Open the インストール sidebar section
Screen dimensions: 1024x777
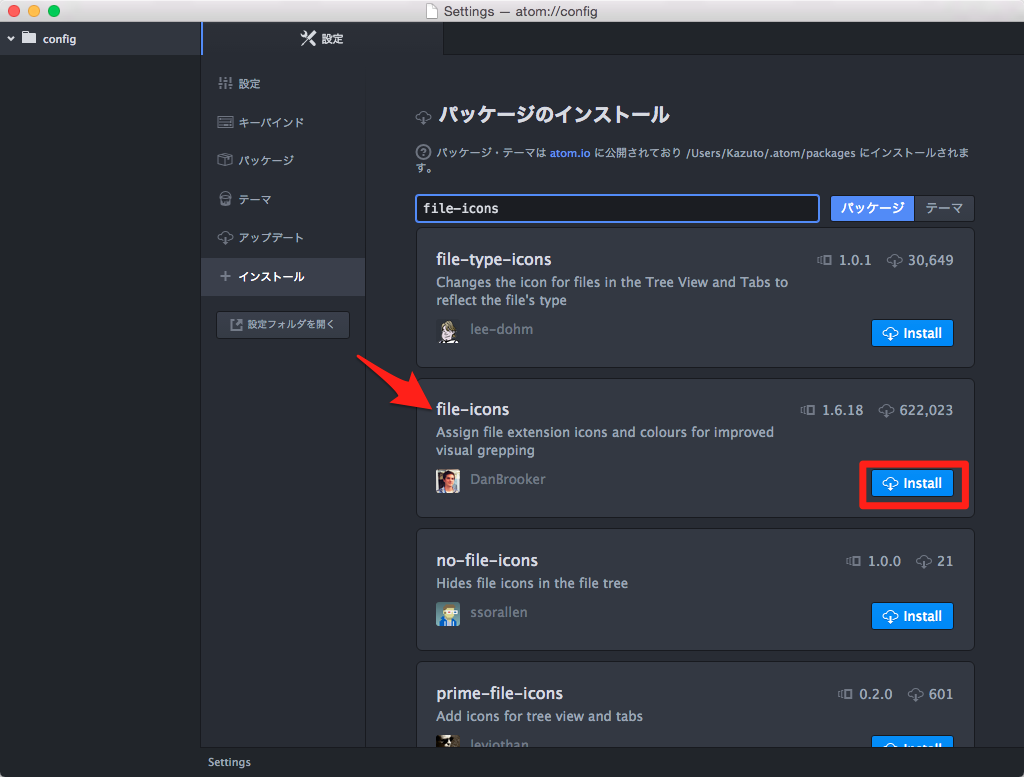coord(283,277)
